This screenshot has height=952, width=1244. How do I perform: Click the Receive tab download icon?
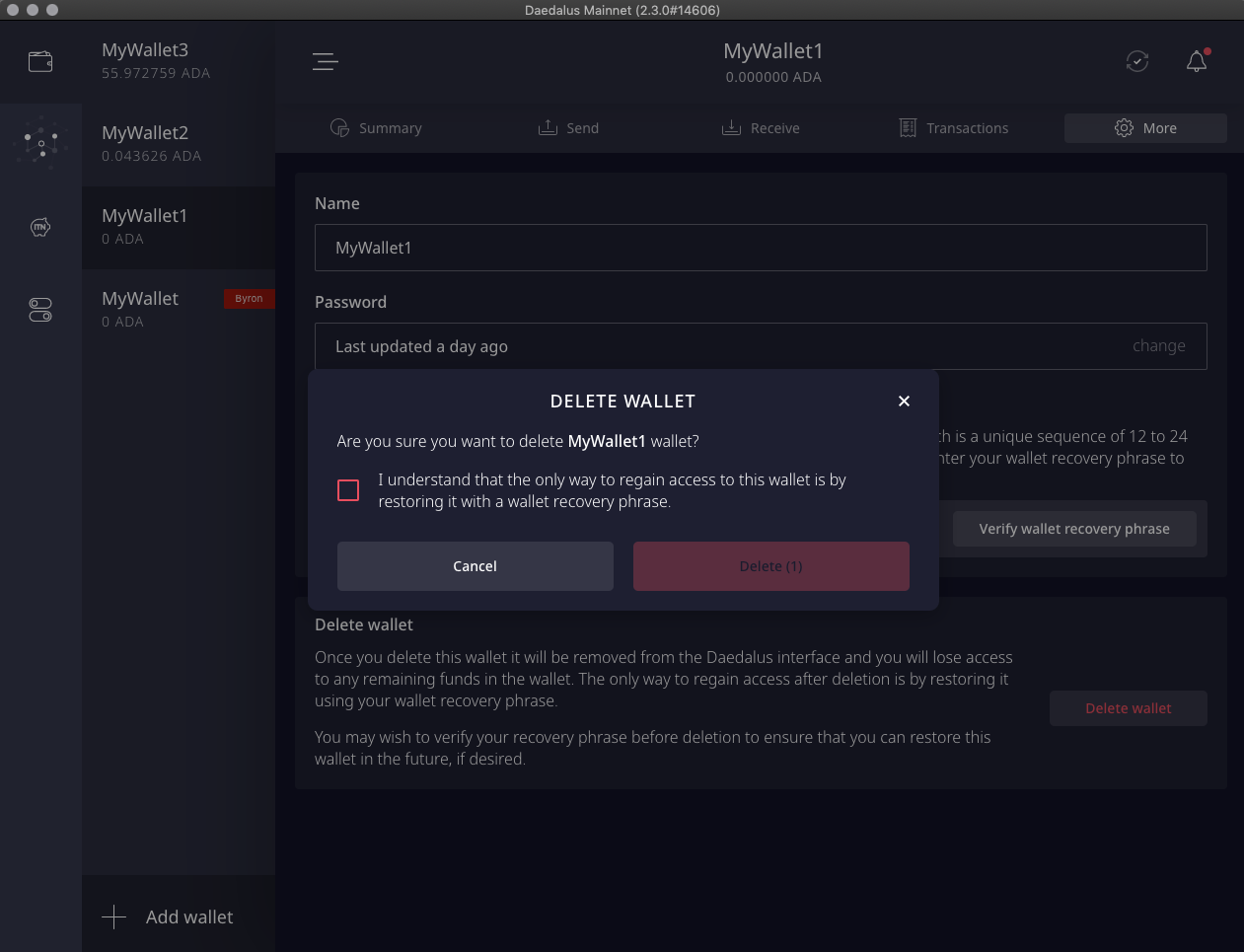point(731,128)
